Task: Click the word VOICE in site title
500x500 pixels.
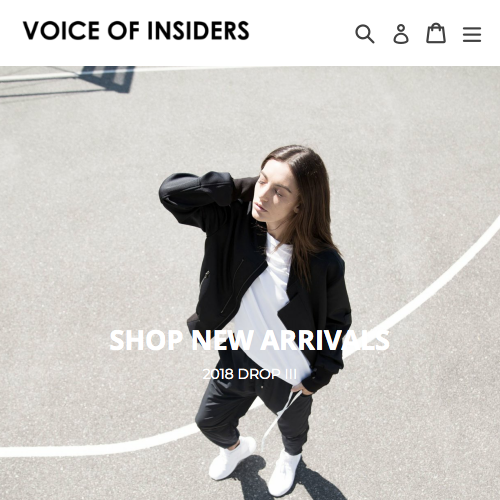Action: [61, 30]
